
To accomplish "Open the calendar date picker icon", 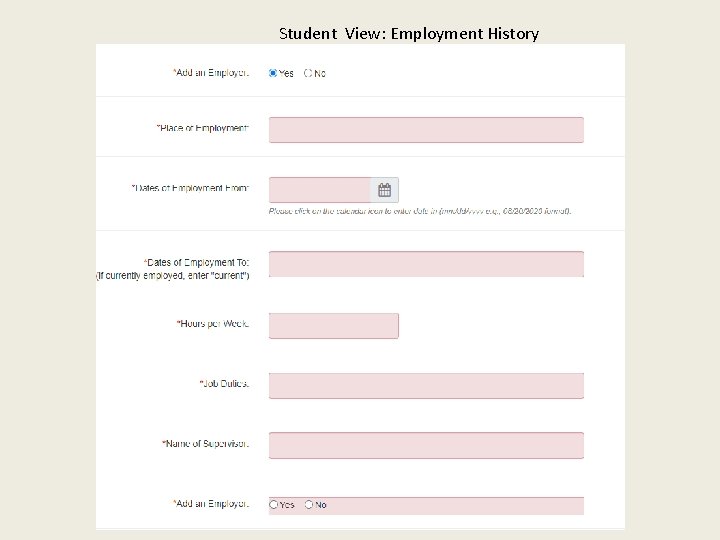I will click(x=385, y=190).
